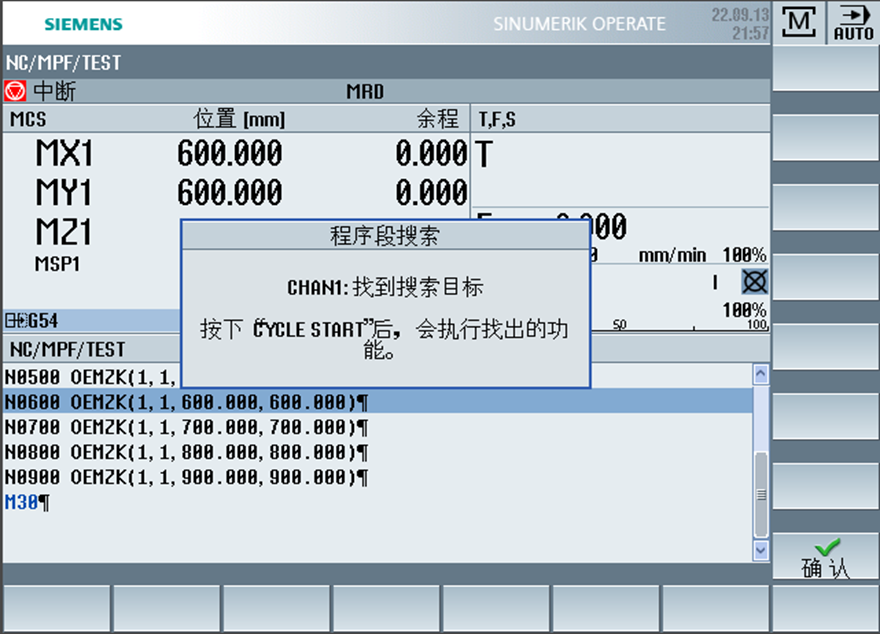Click the 程序段搜索 dialog title

click(x=384, y=236)
